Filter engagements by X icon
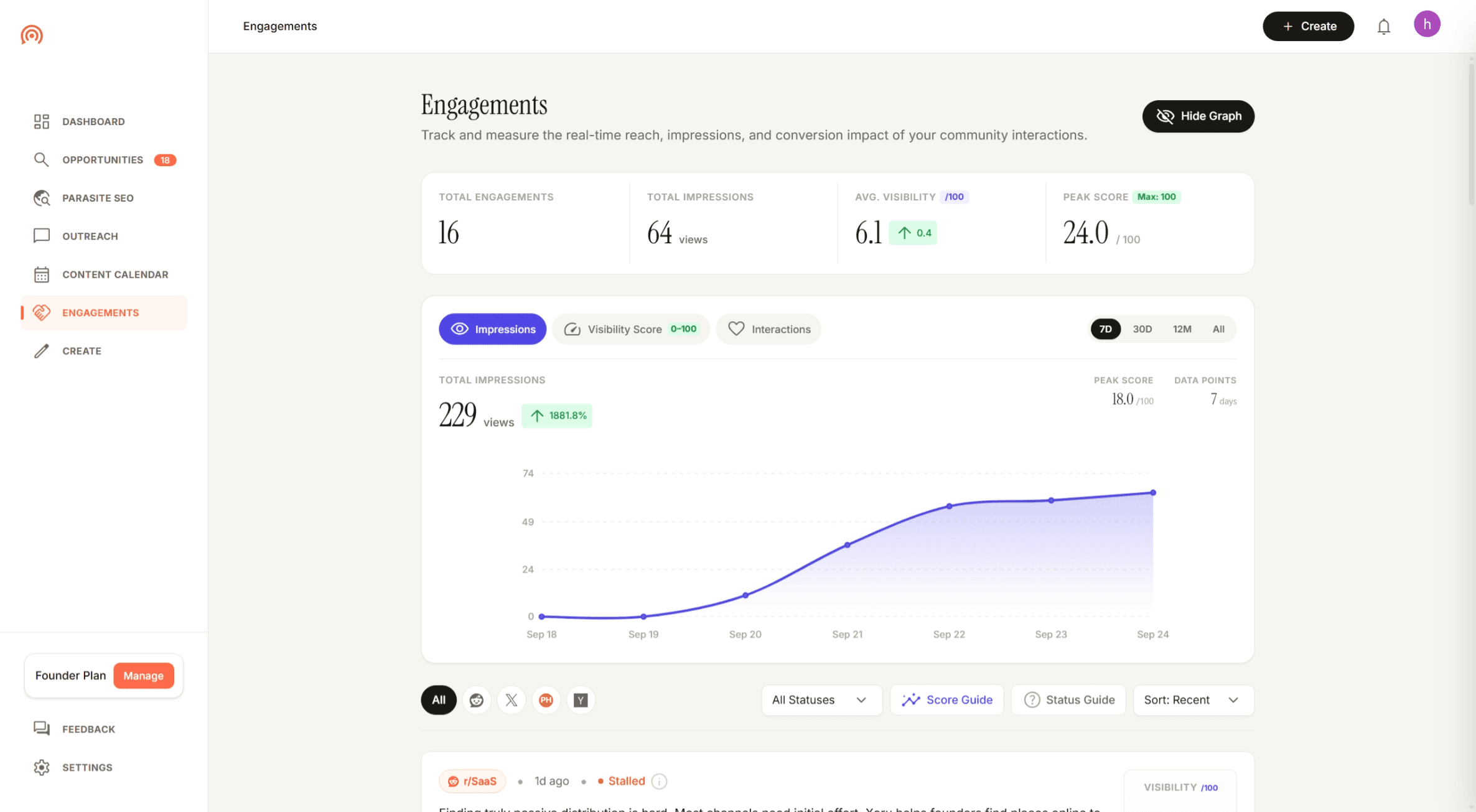Image resolution: width=1476 pixels, height=812 pixels. coord(511,700)
